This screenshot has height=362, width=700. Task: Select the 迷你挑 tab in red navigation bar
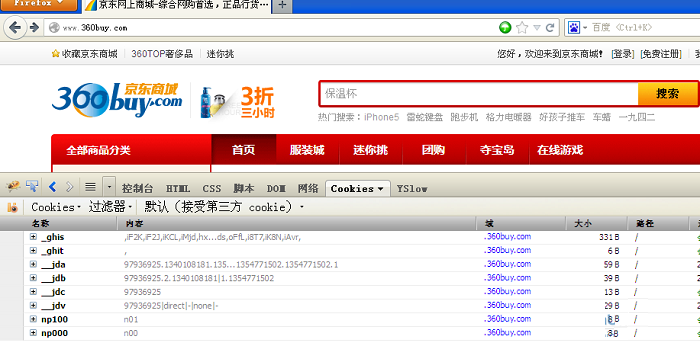click(371, 150)
